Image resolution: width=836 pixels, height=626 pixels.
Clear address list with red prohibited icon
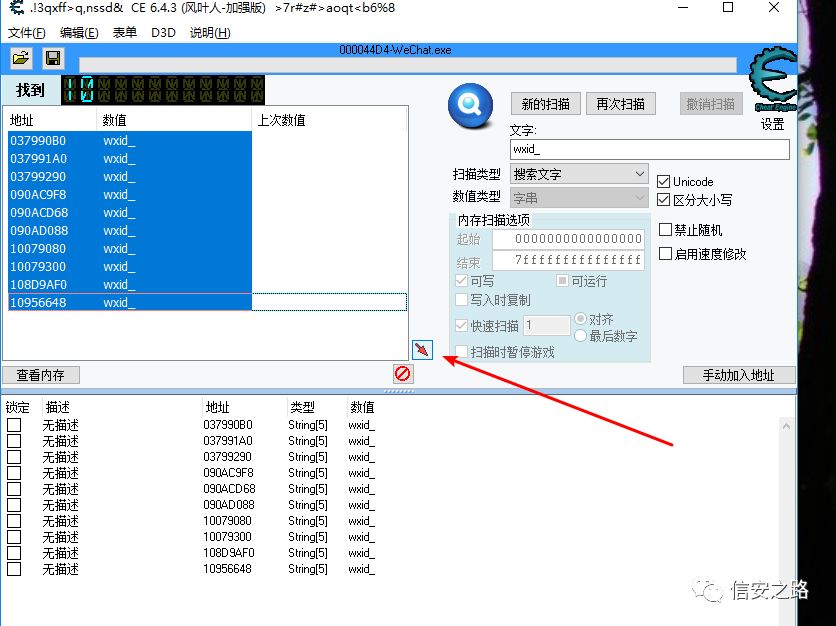403,374
